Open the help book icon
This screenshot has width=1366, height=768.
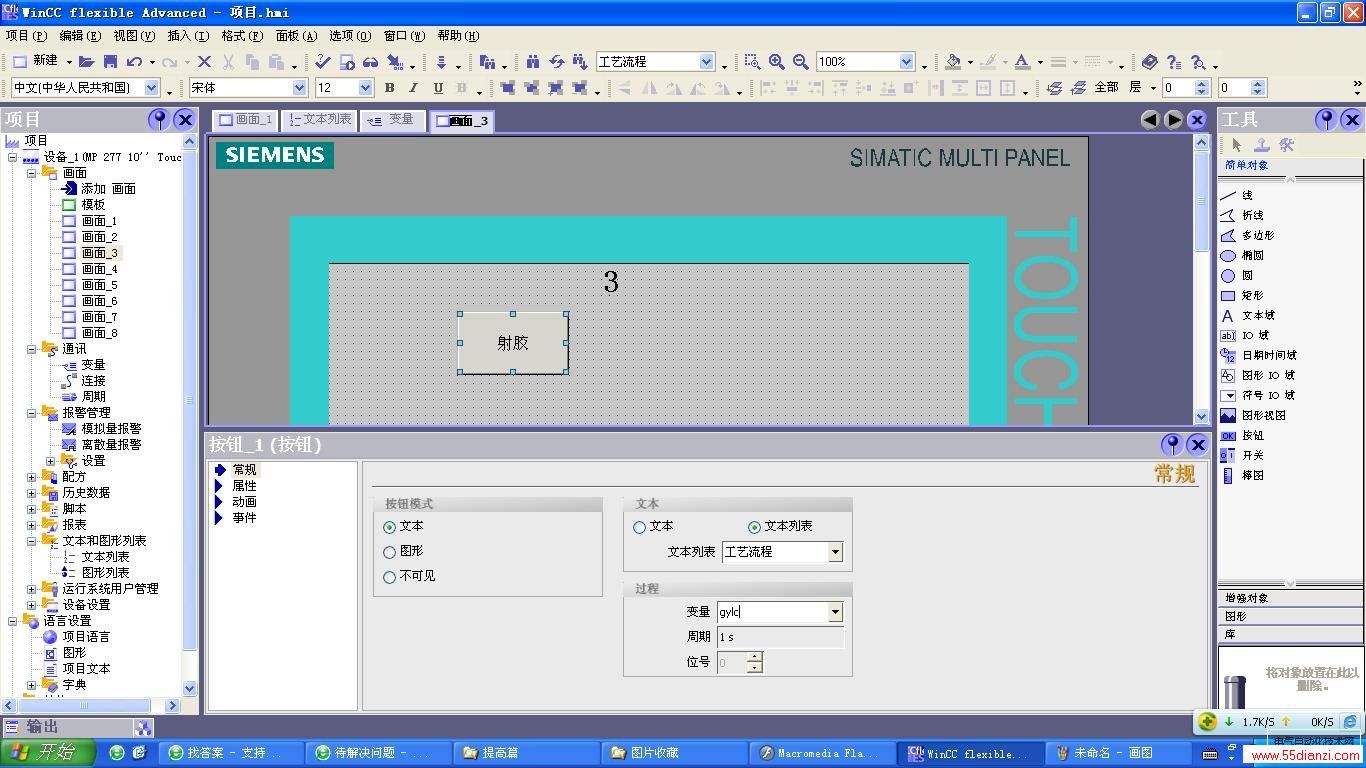pos(1150,62)
